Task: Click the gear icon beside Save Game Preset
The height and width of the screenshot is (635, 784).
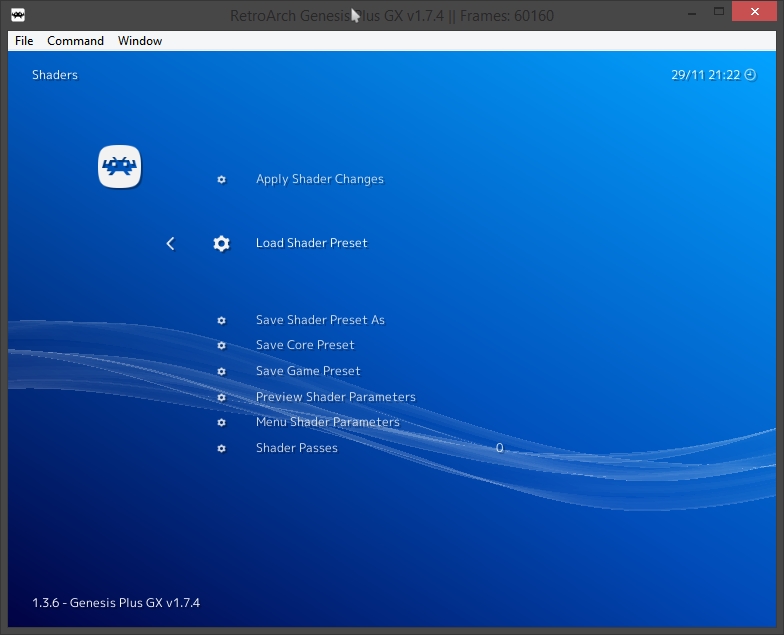Action: 222,372
